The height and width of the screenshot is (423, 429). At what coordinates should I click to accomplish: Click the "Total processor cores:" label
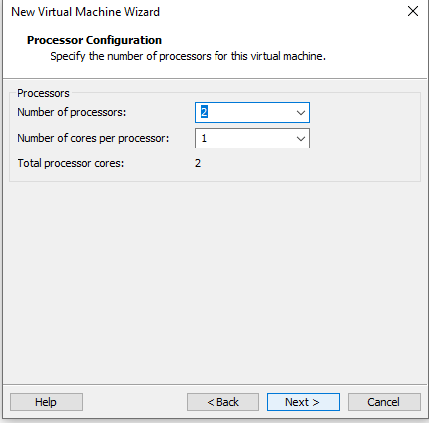point(71,163)
